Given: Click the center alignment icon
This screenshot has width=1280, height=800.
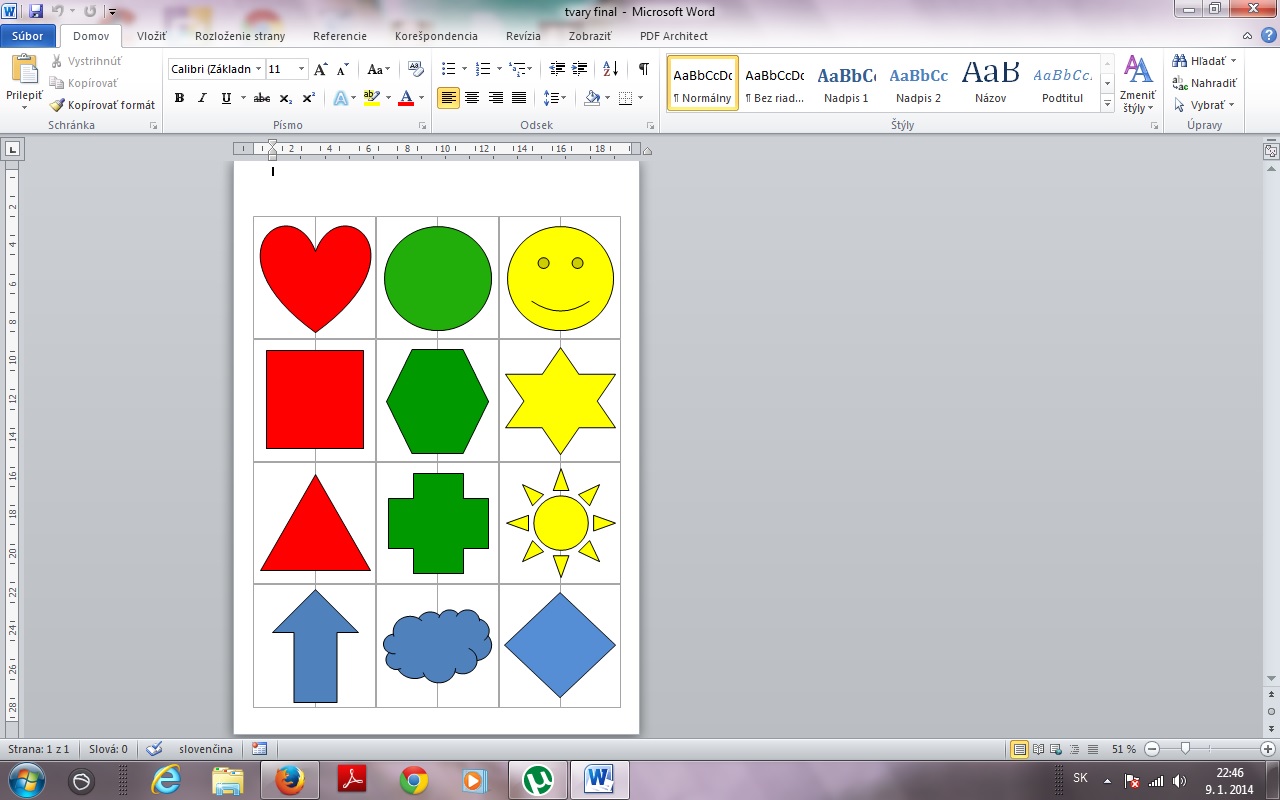Looking at the screenshot, I should click(x=471, y=98).
